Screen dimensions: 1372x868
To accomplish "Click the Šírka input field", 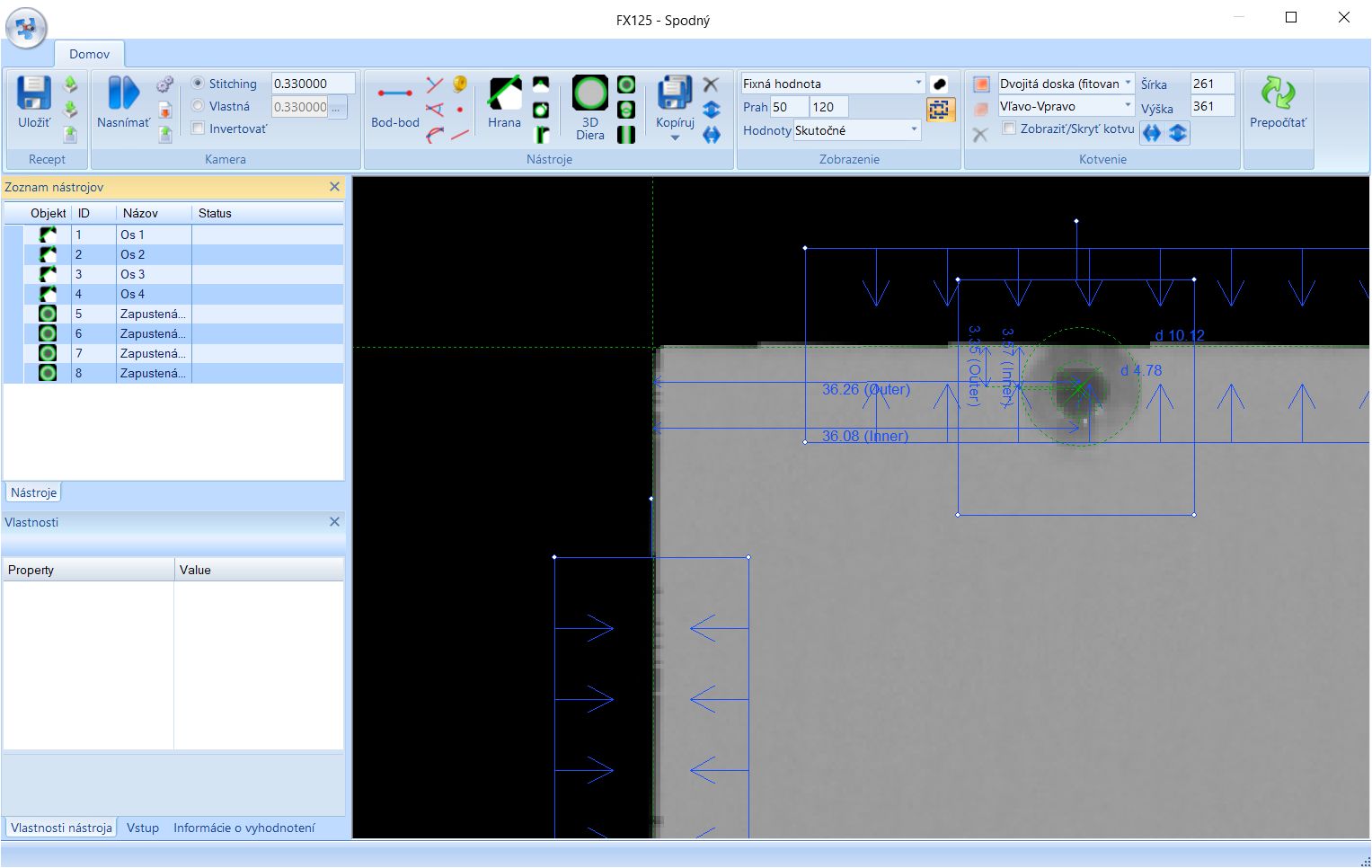I will tap(1211, 84).
